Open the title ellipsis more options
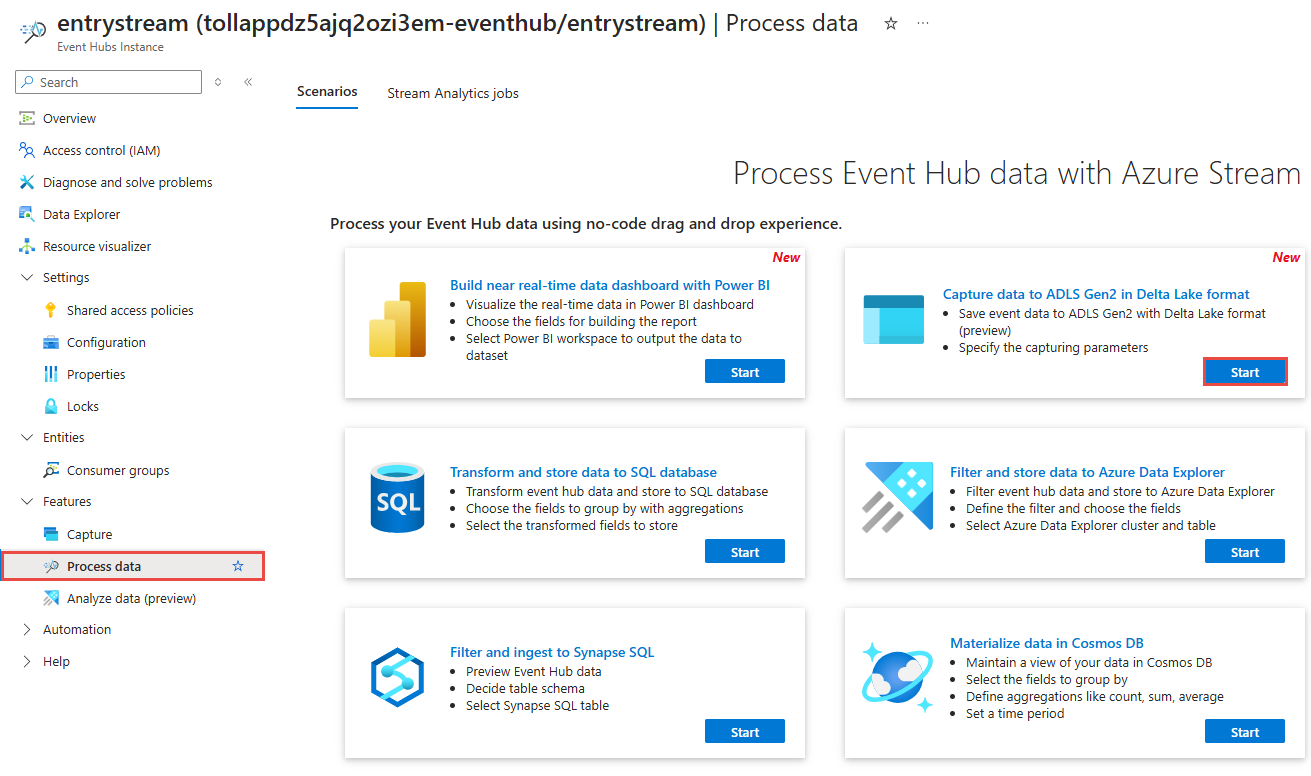This screenshot has width=1311, height=776. [x=923, y=23]
